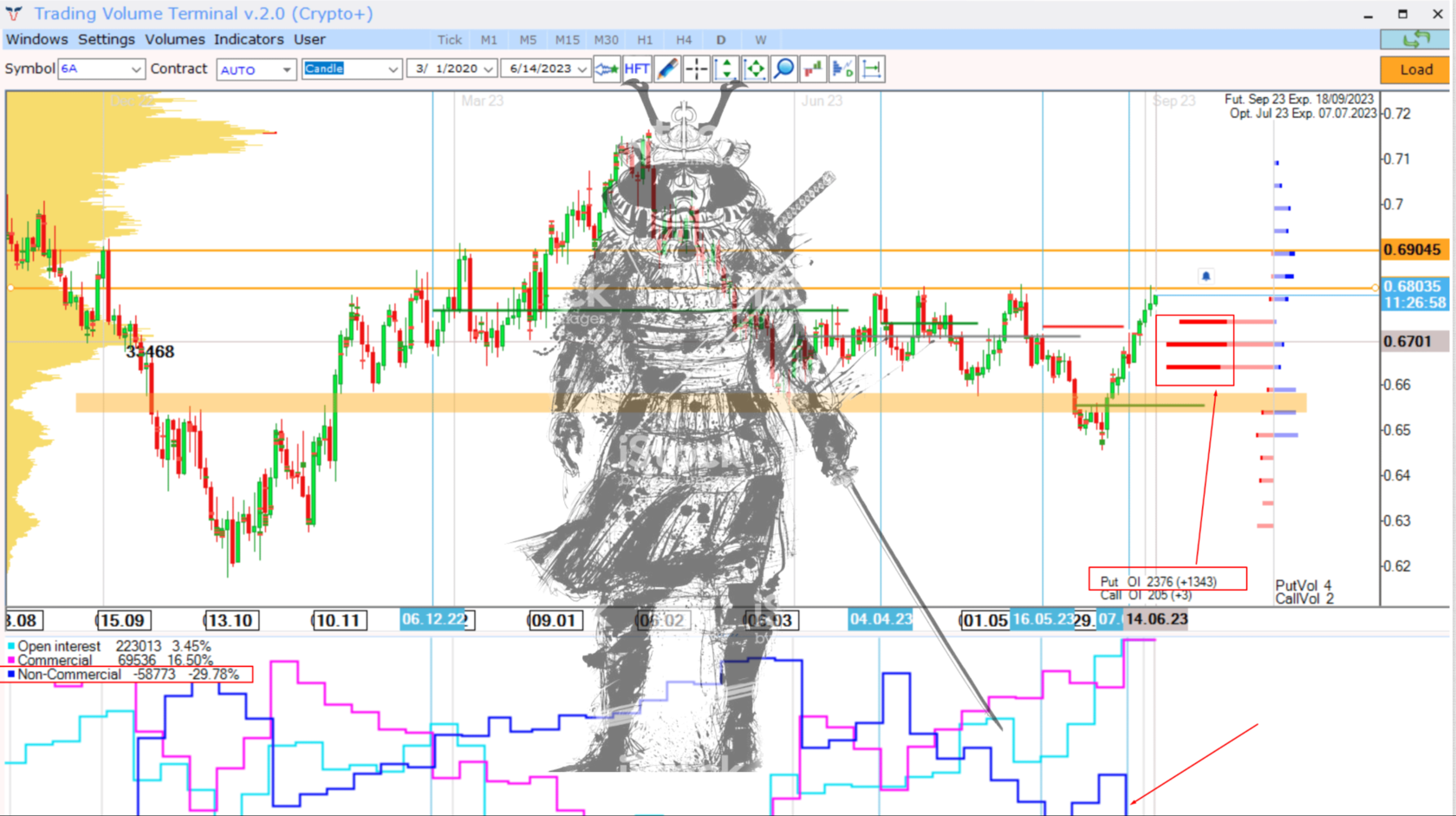Click the 15.09 date label on time axis
The image size is (1456, 816).
point(122,621)
